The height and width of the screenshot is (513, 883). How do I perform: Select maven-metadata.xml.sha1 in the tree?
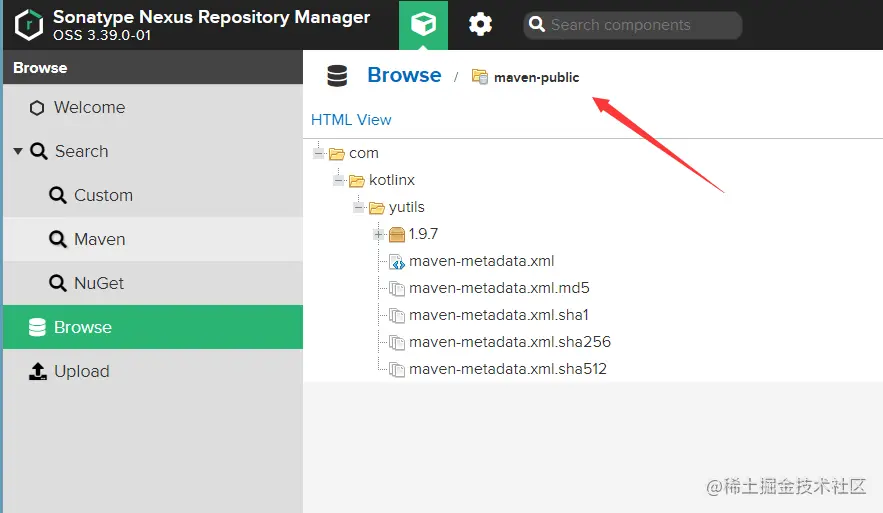coord(499,315)
